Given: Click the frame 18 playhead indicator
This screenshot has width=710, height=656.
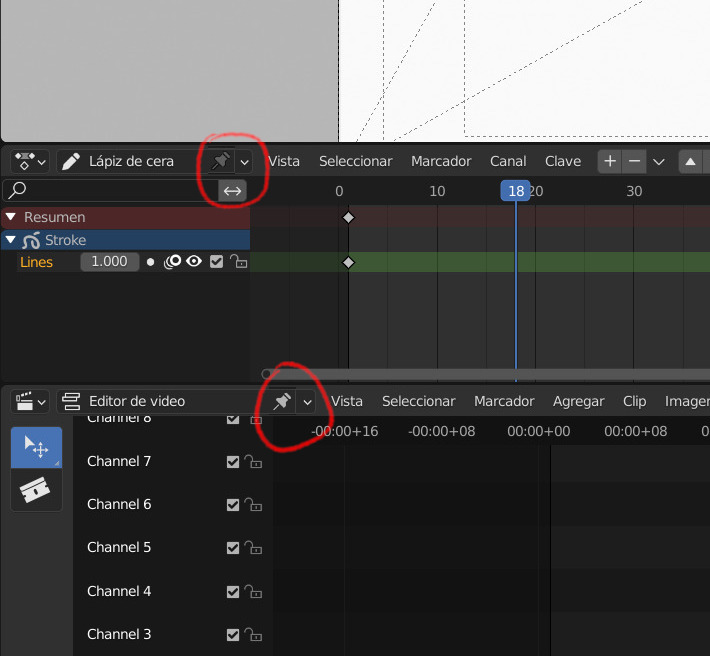Looking at the screenshot, I should [515, 191].
